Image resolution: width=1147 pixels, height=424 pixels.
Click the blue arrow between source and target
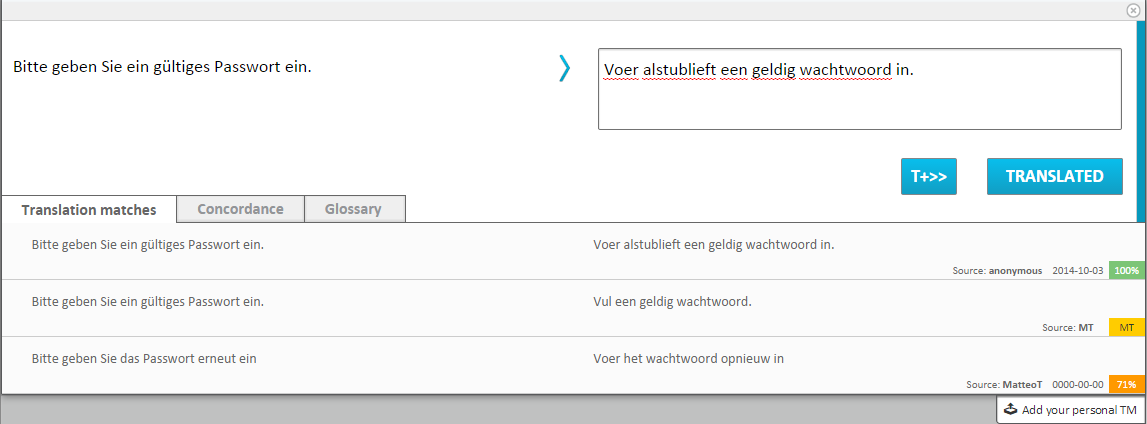click(x=565, y=68)
